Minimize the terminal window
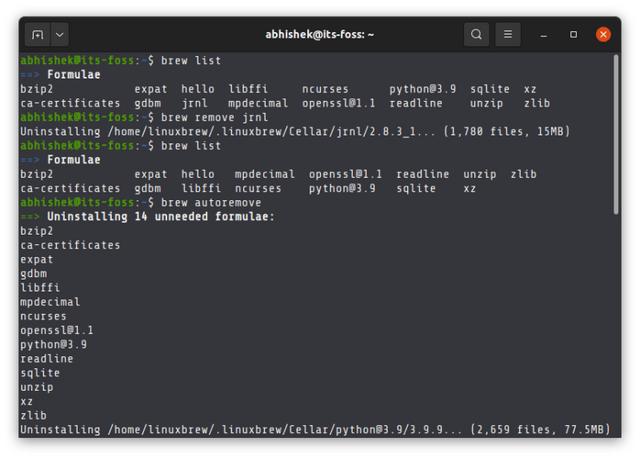The height and width of the screenshot is (458, 640). (x=544, y=34)
